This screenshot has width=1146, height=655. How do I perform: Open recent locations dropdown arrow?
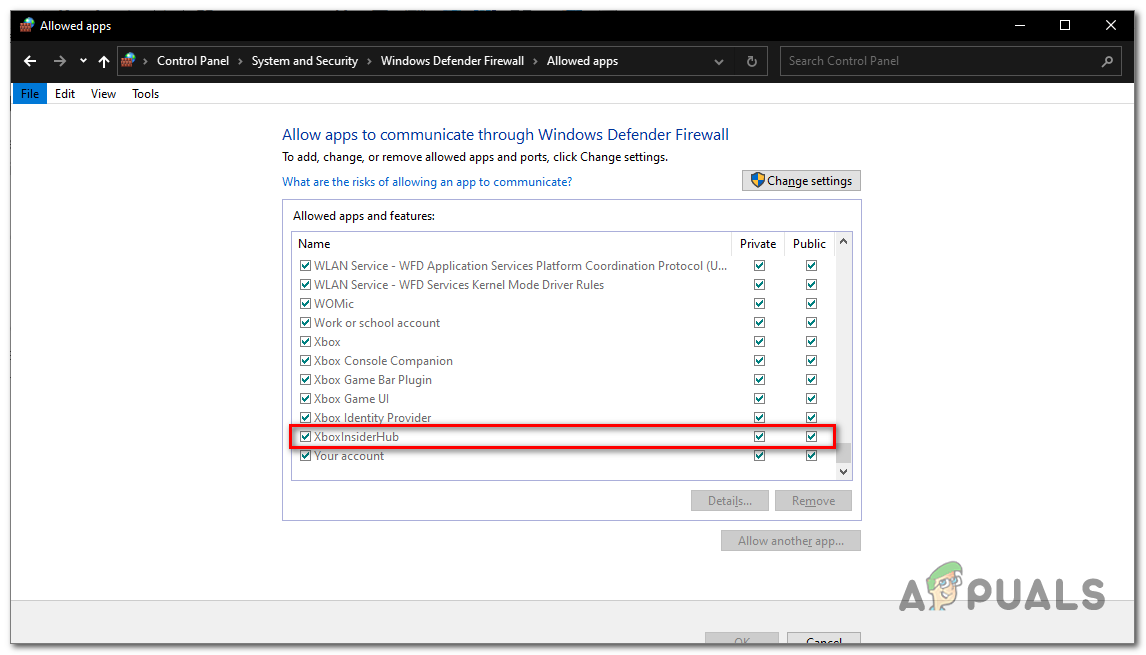click(83, 61)
